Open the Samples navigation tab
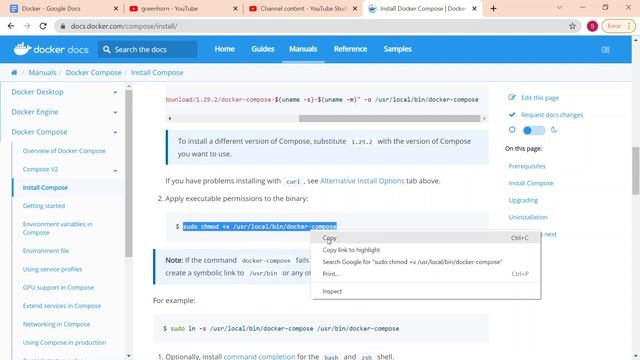640x360 pixels. [397, 49]
